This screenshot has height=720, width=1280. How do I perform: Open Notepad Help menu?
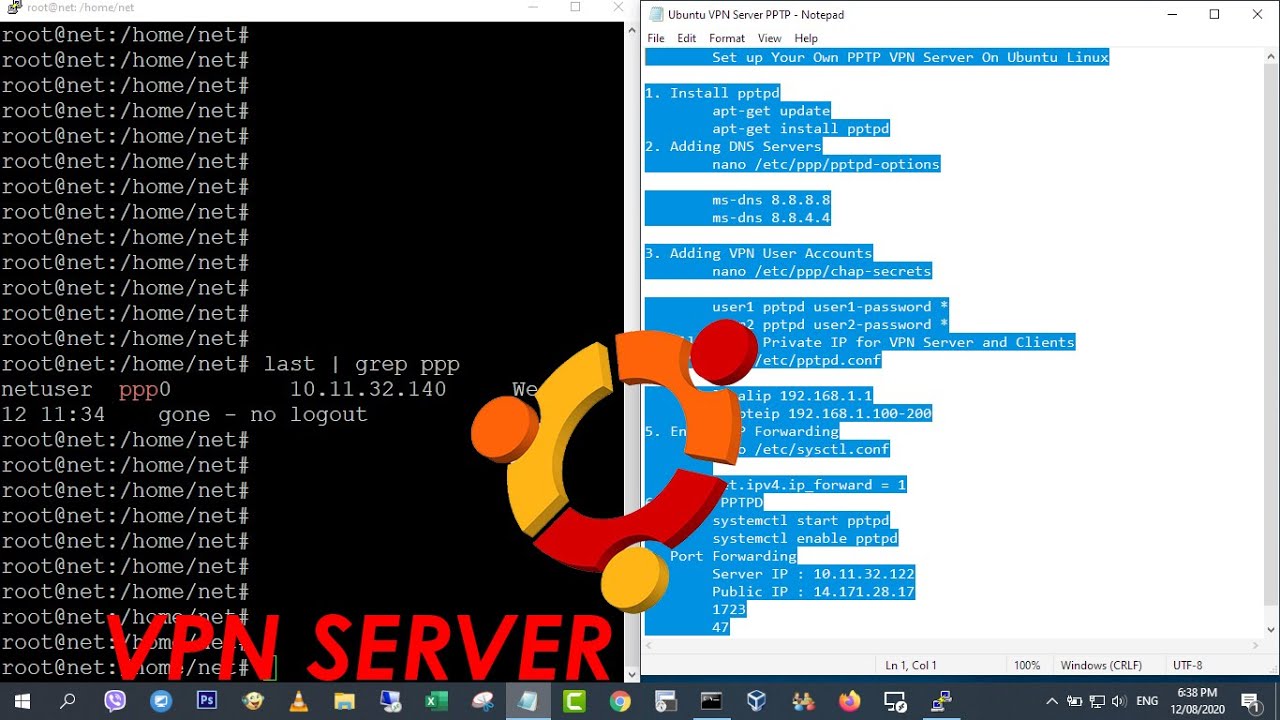point(806,38)
